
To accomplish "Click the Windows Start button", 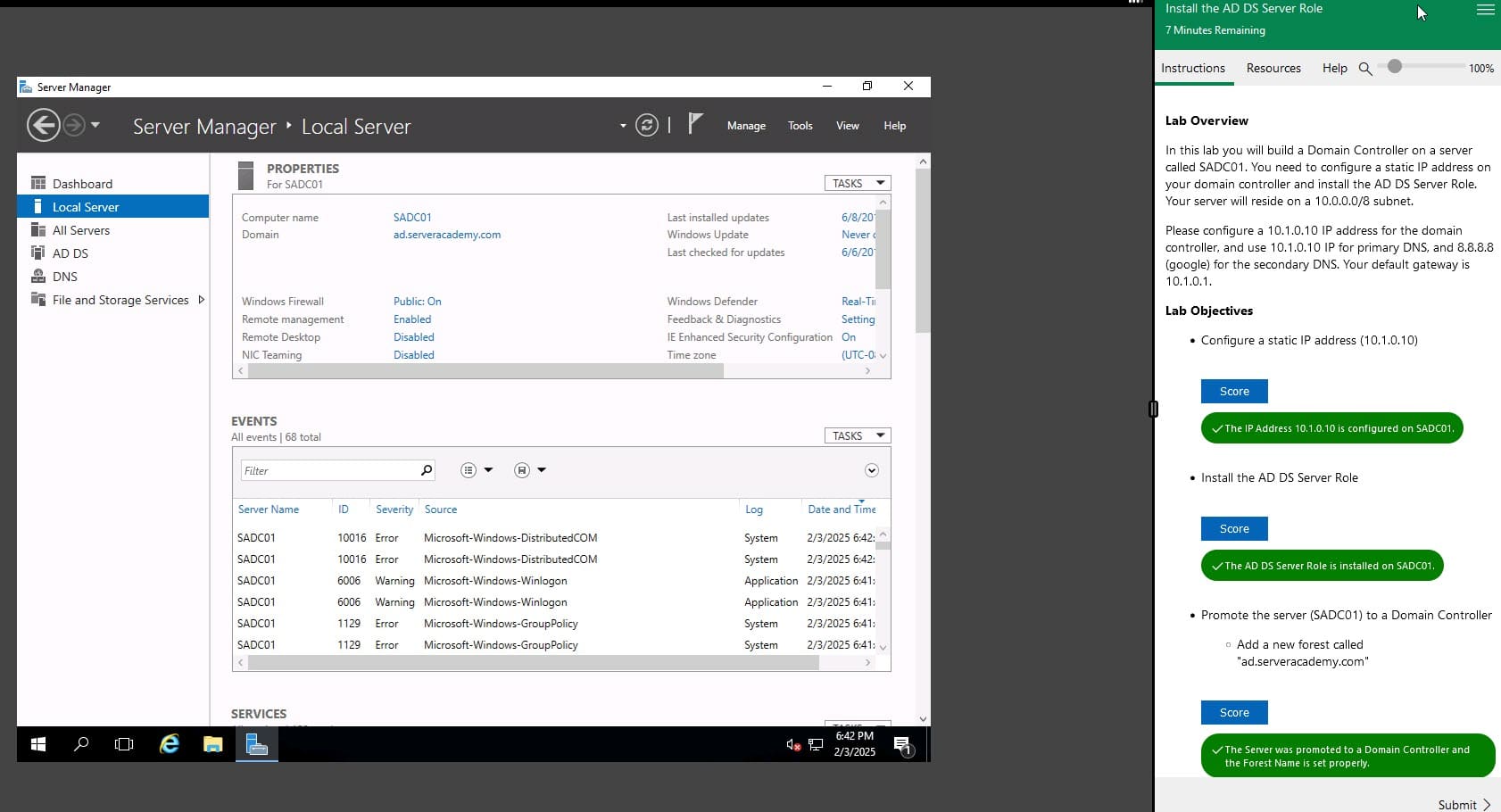I will tap(38, 744).
